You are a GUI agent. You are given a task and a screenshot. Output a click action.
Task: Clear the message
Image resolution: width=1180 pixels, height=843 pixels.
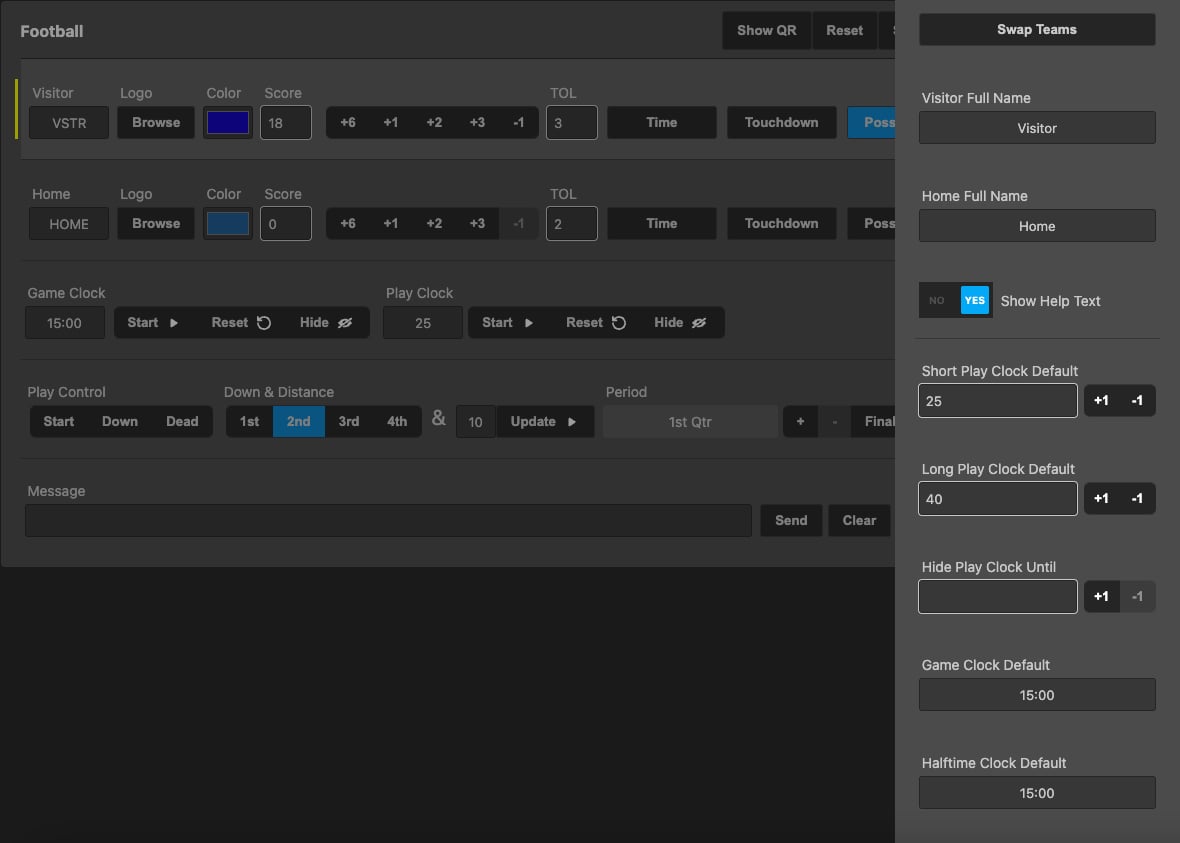point(859,520)
